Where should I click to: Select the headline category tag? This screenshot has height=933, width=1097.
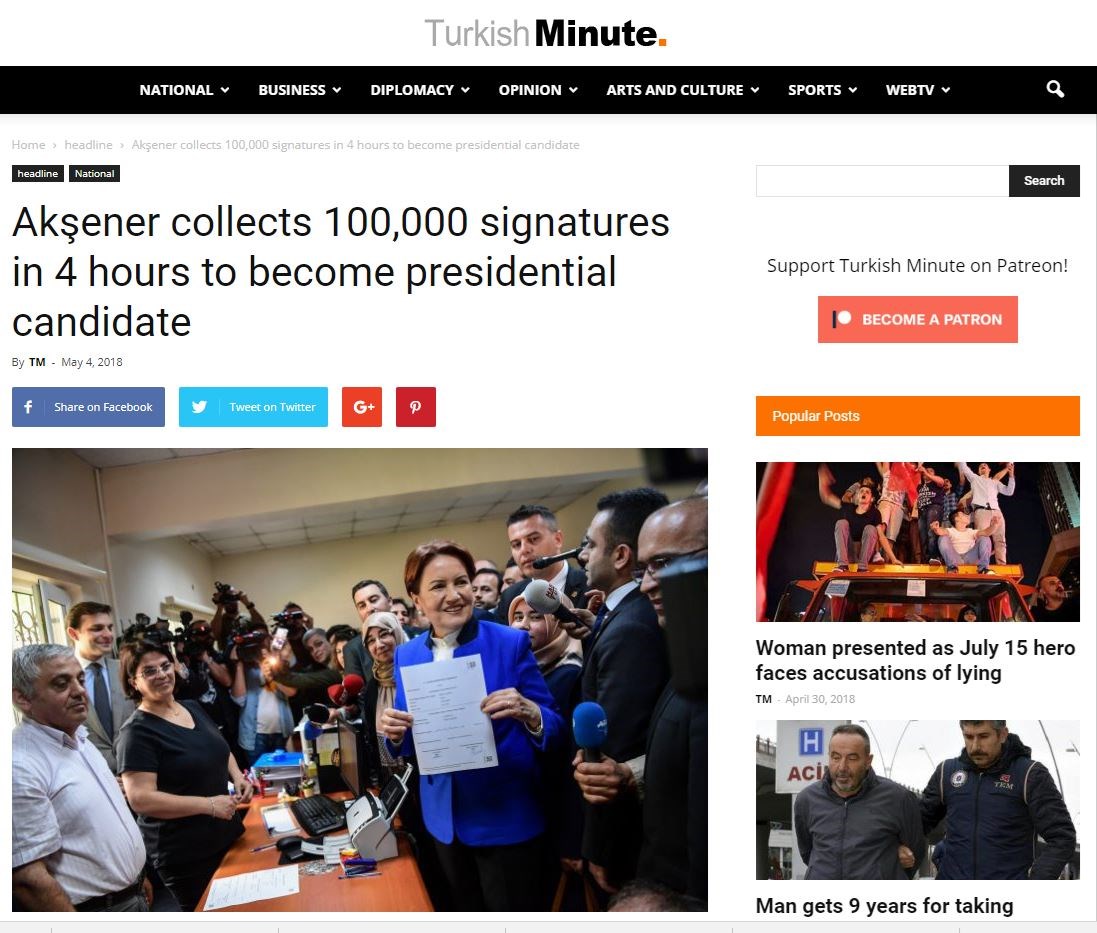click(x=38, y=173)
